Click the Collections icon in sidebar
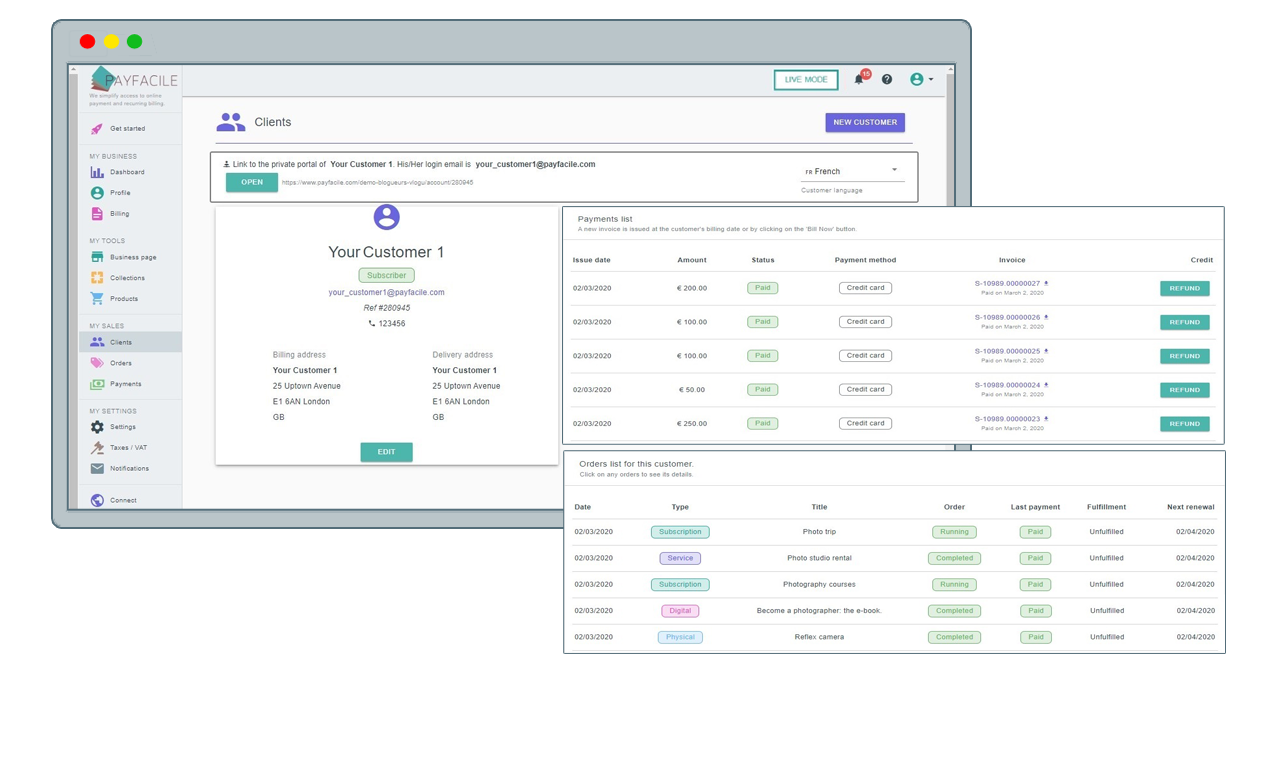Image resolution: width=1280 pixels, height=763 pixels. point(97,278)
